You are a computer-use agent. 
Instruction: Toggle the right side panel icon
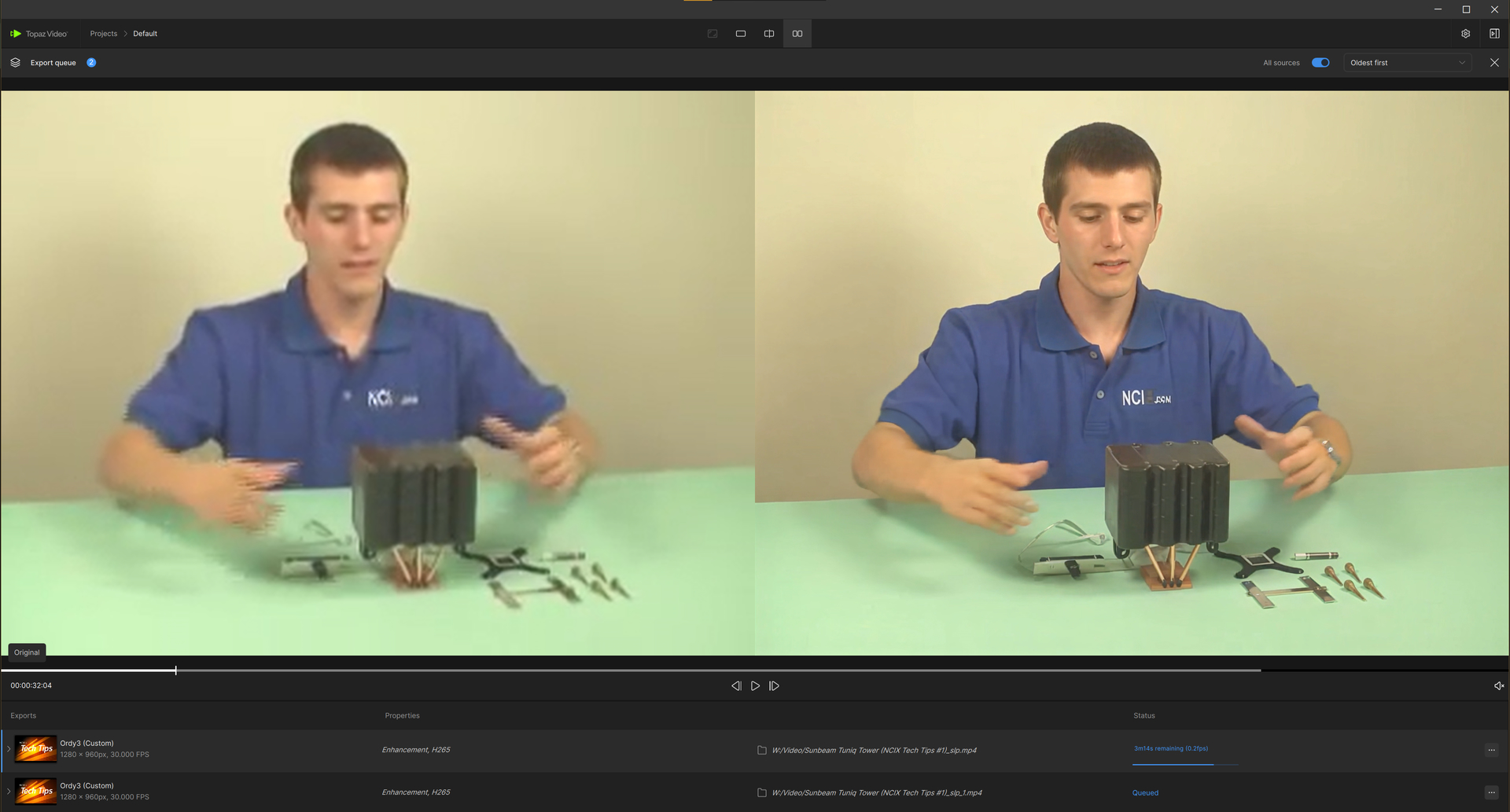click(1494, 34)
